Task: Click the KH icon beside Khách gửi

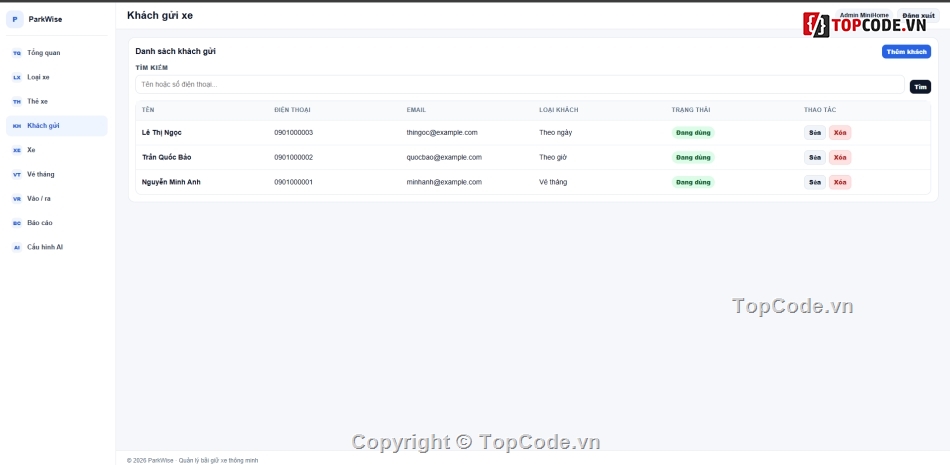Action: click(17, 126)
